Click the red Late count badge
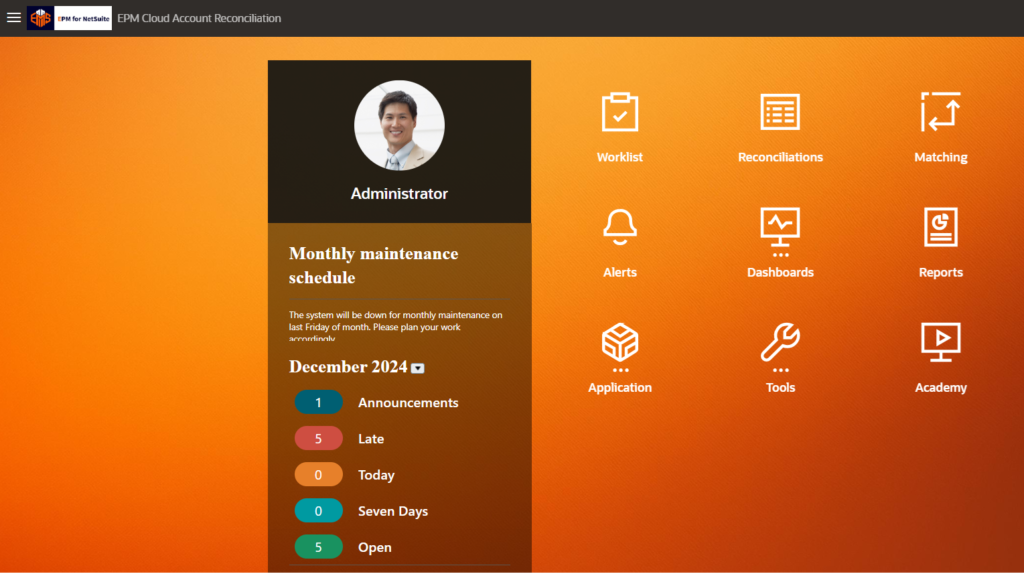Screen dimensions: 1024x576 (x=319, y=438)
